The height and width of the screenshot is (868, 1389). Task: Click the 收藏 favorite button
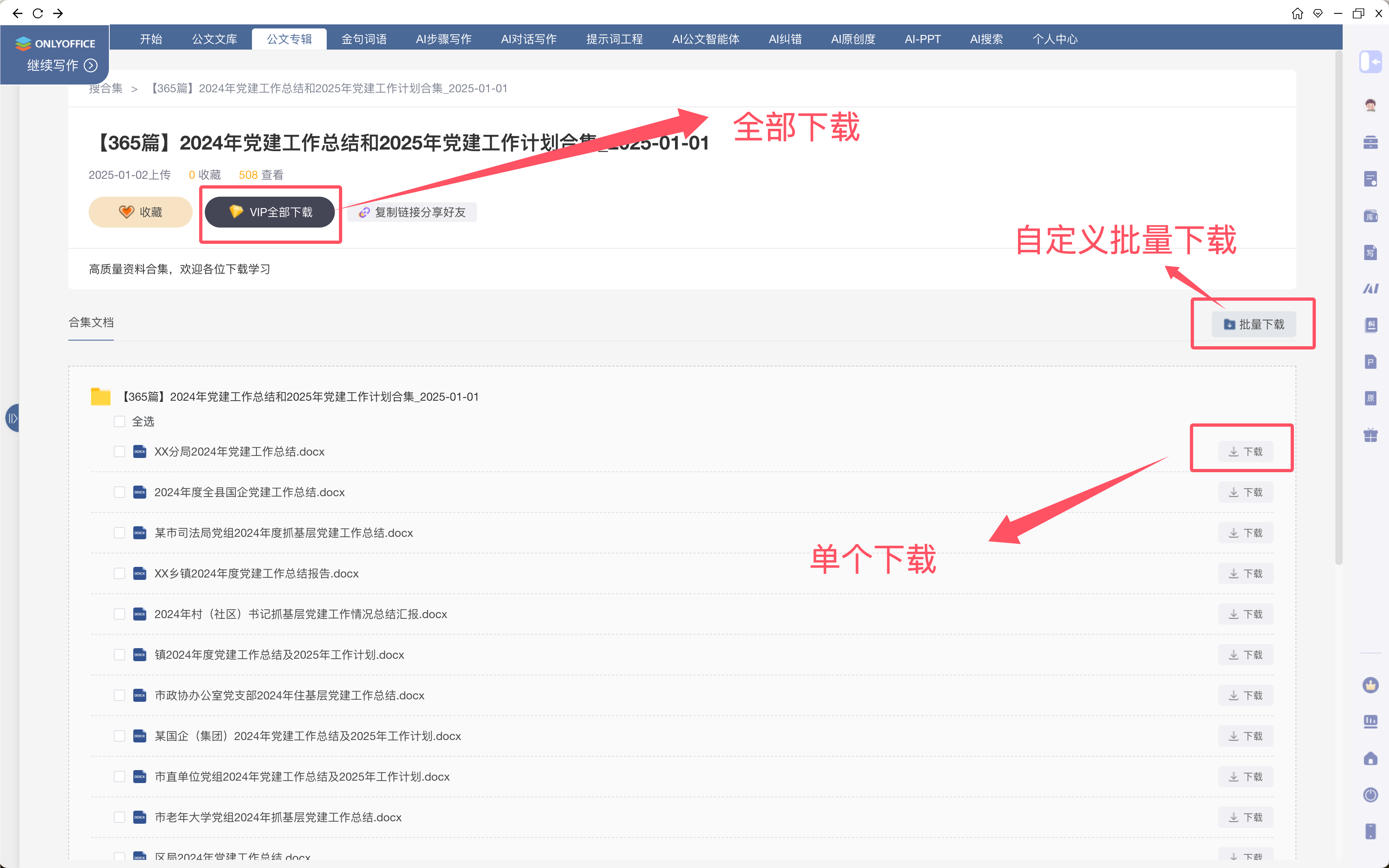(141, 212)
